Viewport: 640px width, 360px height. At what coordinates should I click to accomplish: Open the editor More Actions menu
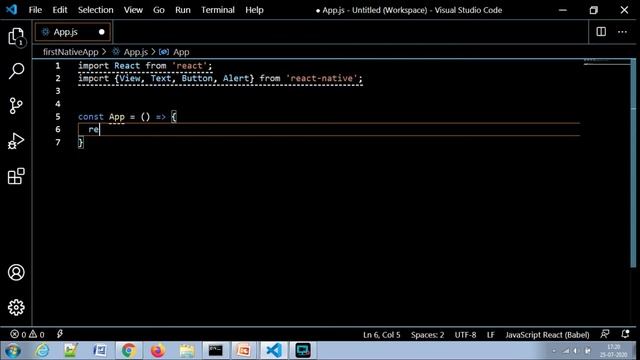coord(622,32)
